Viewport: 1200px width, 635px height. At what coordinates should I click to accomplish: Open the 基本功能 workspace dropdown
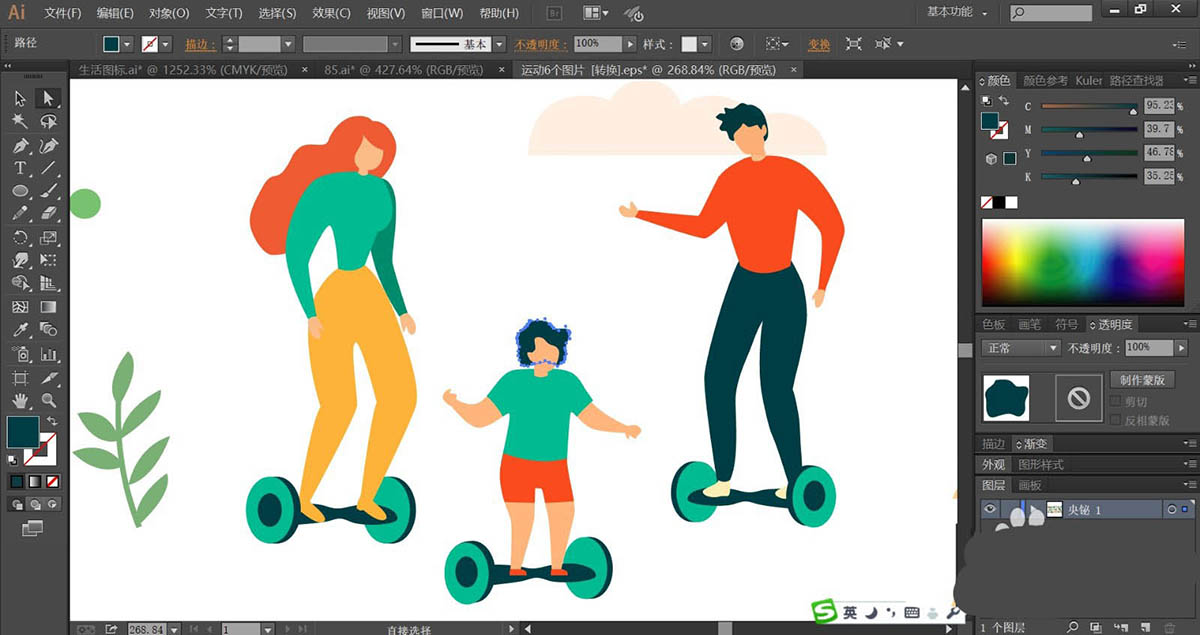pyautogui.click(x=957, y=13)
